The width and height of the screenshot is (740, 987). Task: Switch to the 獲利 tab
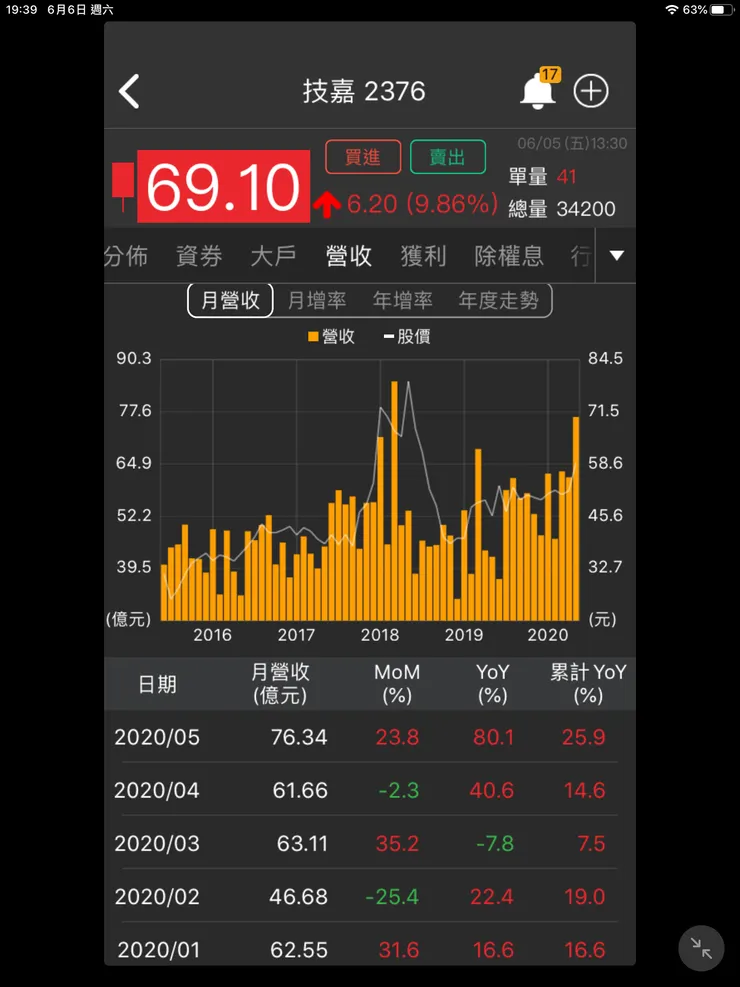423,256
